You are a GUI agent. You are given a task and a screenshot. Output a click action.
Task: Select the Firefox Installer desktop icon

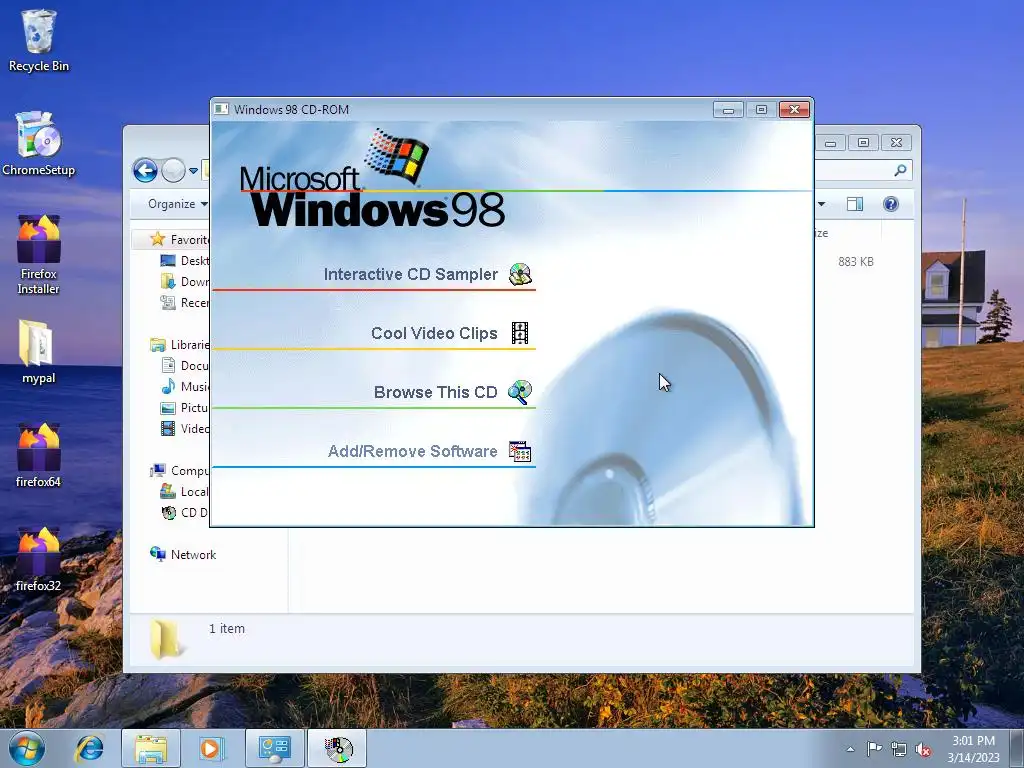coord(39,255)
